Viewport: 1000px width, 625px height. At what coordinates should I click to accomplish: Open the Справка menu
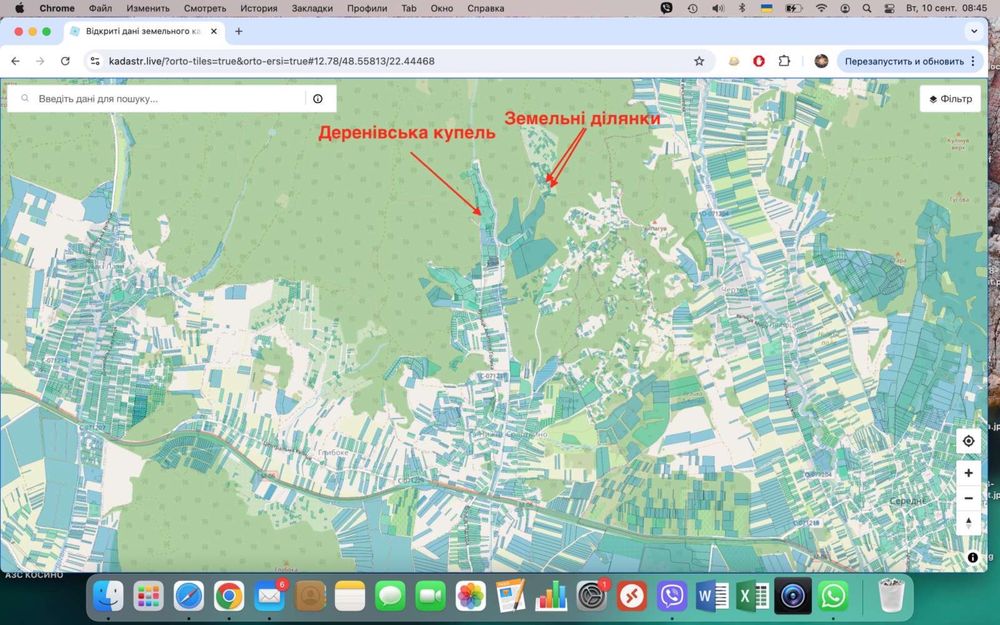(485, 8)
